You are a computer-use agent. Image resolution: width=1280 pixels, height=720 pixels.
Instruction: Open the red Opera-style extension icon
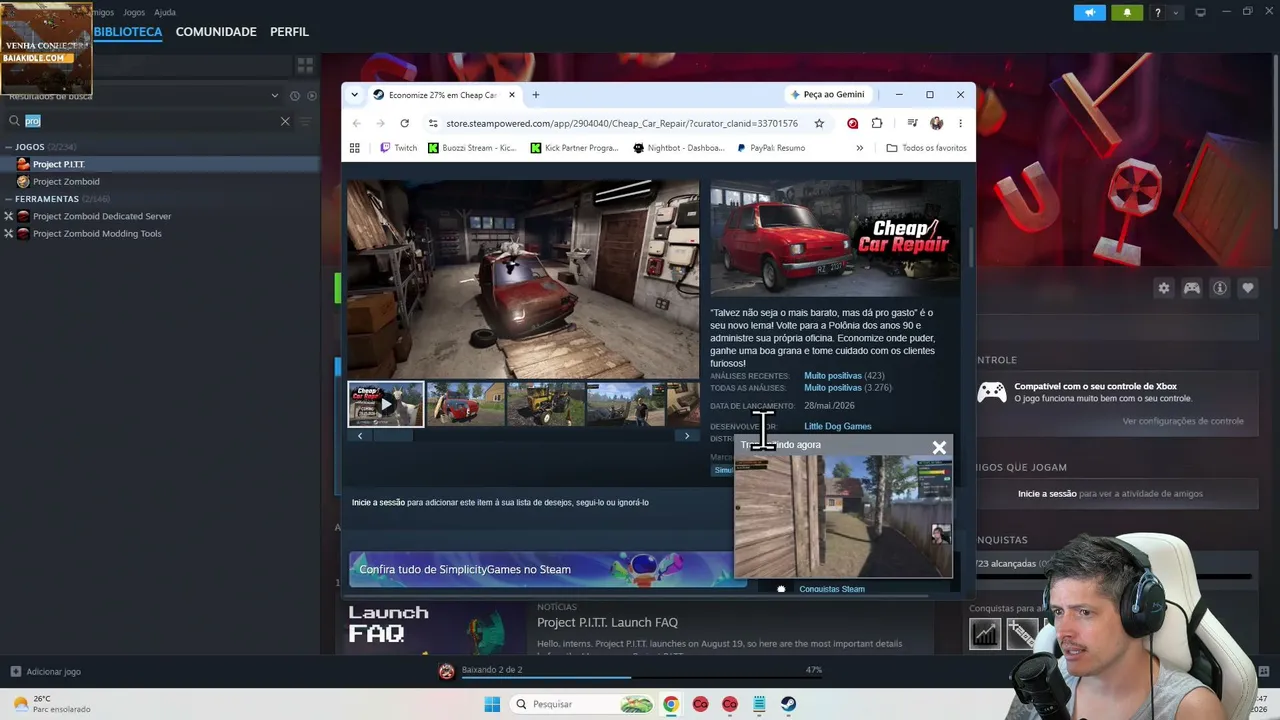tap(853, 123)
